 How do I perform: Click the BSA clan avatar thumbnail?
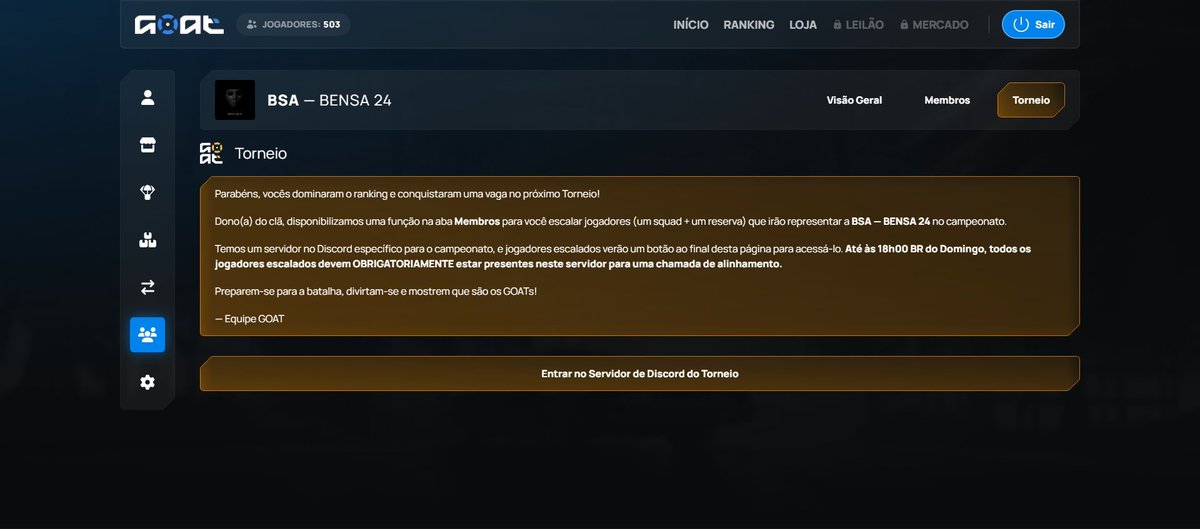235,100
